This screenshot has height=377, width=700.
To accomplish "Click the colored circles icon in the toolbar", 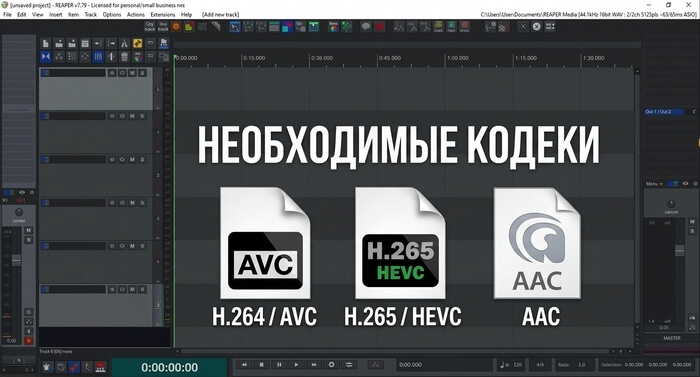I will click(x=138, y=57).
